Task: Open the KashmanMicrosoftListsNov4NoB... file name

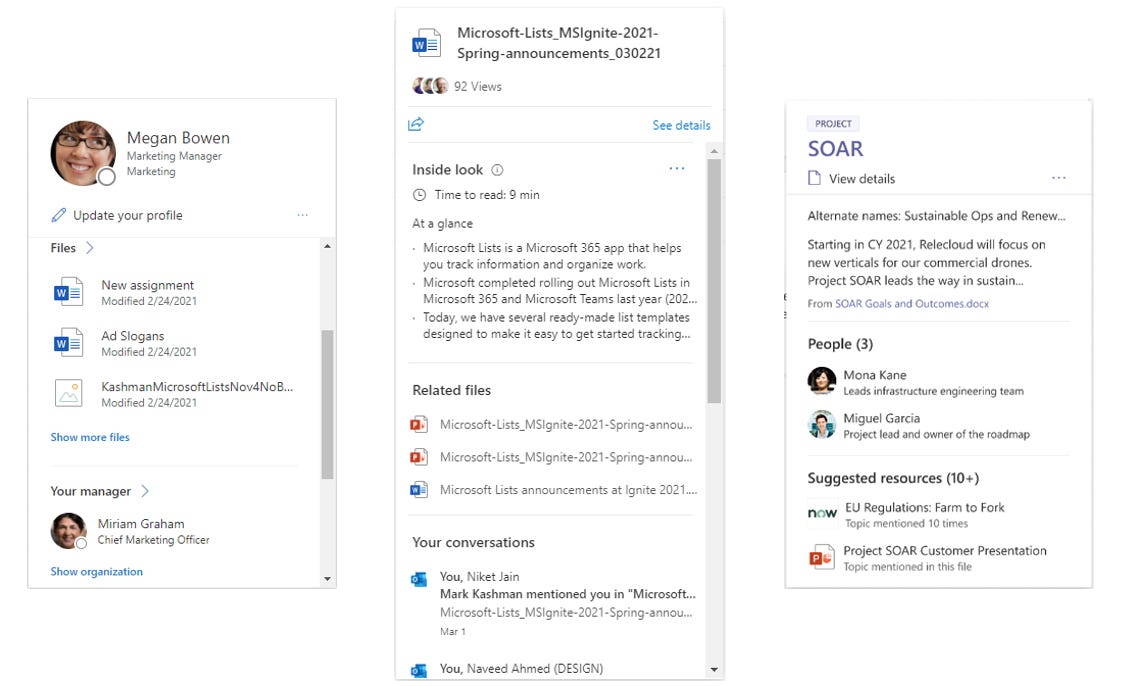Action: click(197, 387)
